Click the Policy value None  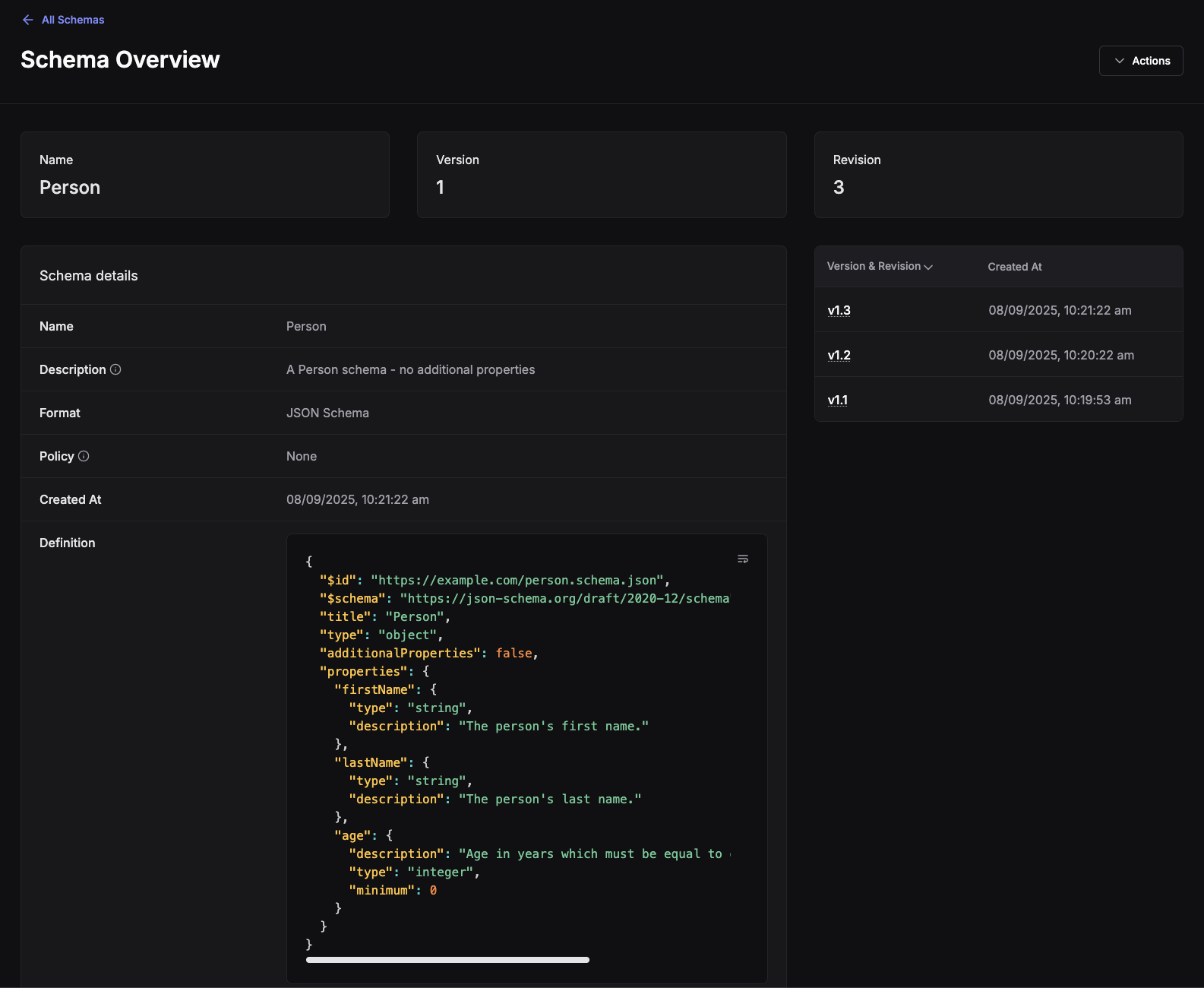(x=302, y=456)
